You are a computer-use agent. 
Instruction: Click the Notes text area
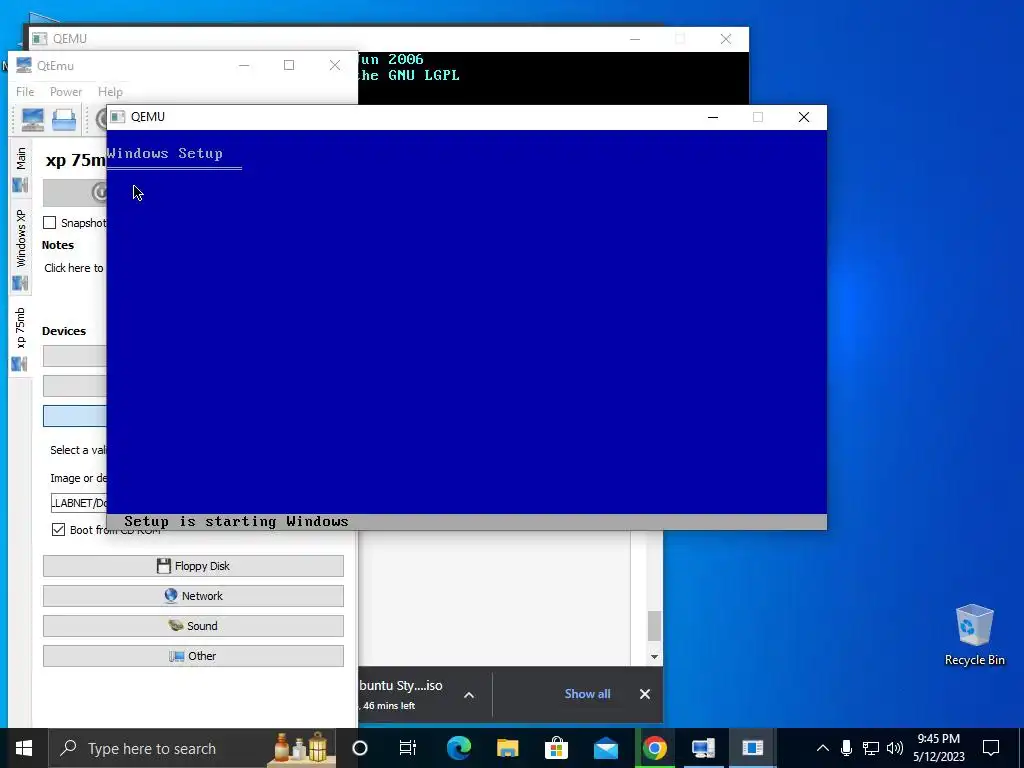coord(74,268)
